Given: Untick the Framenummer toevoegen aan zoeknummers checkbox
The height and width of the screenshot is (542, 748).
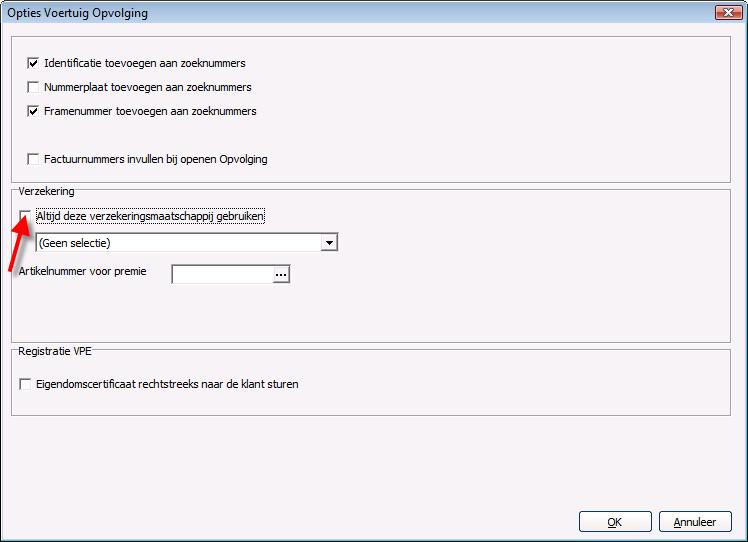Looking at the screenshot, I should tap(33, 111).
